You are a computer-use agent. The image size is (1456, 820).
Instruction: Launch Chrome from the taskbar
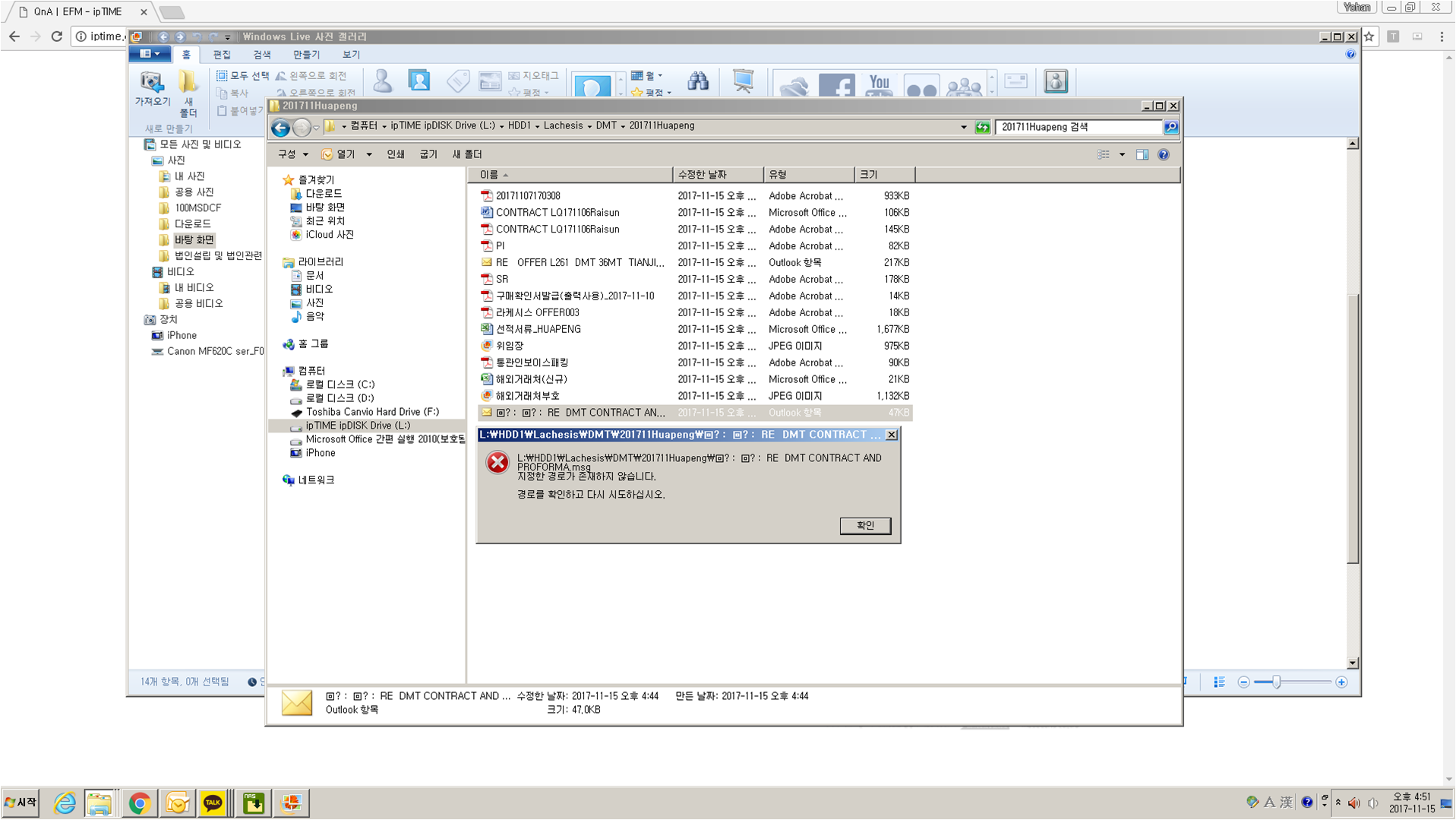[x=139, y=803]
